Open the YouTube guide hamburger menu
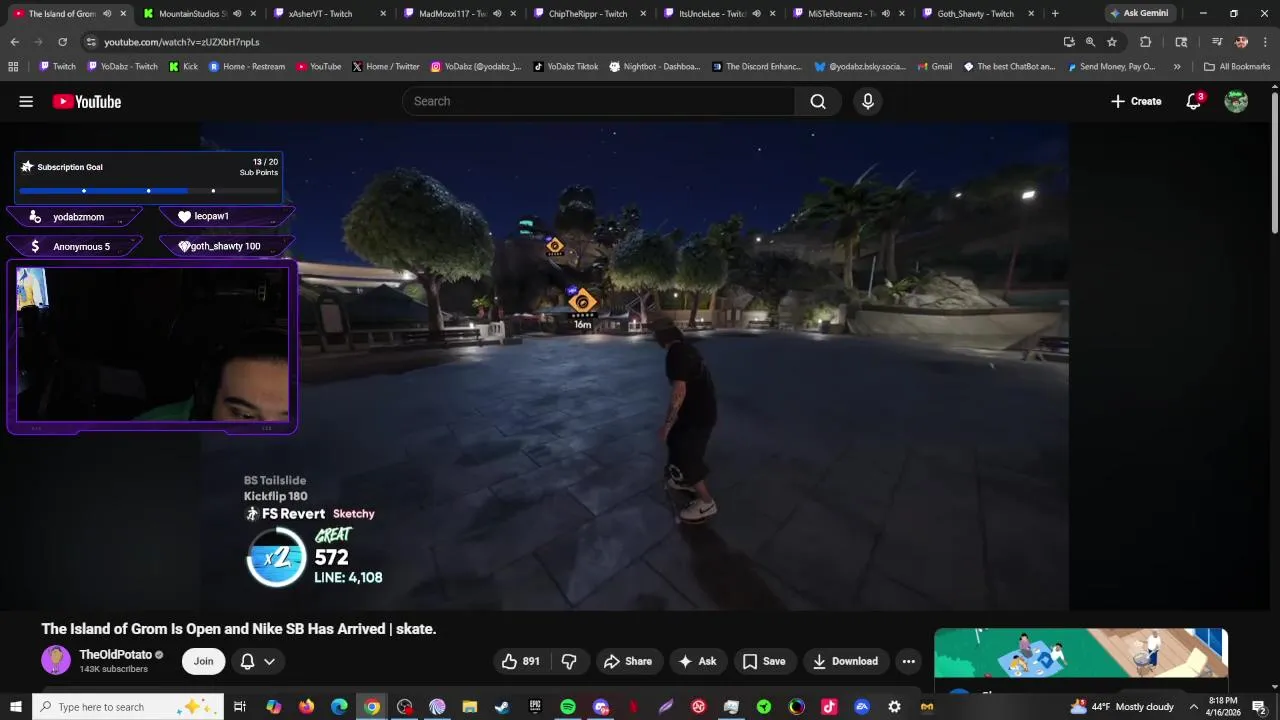 pyautogui.click(x=26, y=101)
